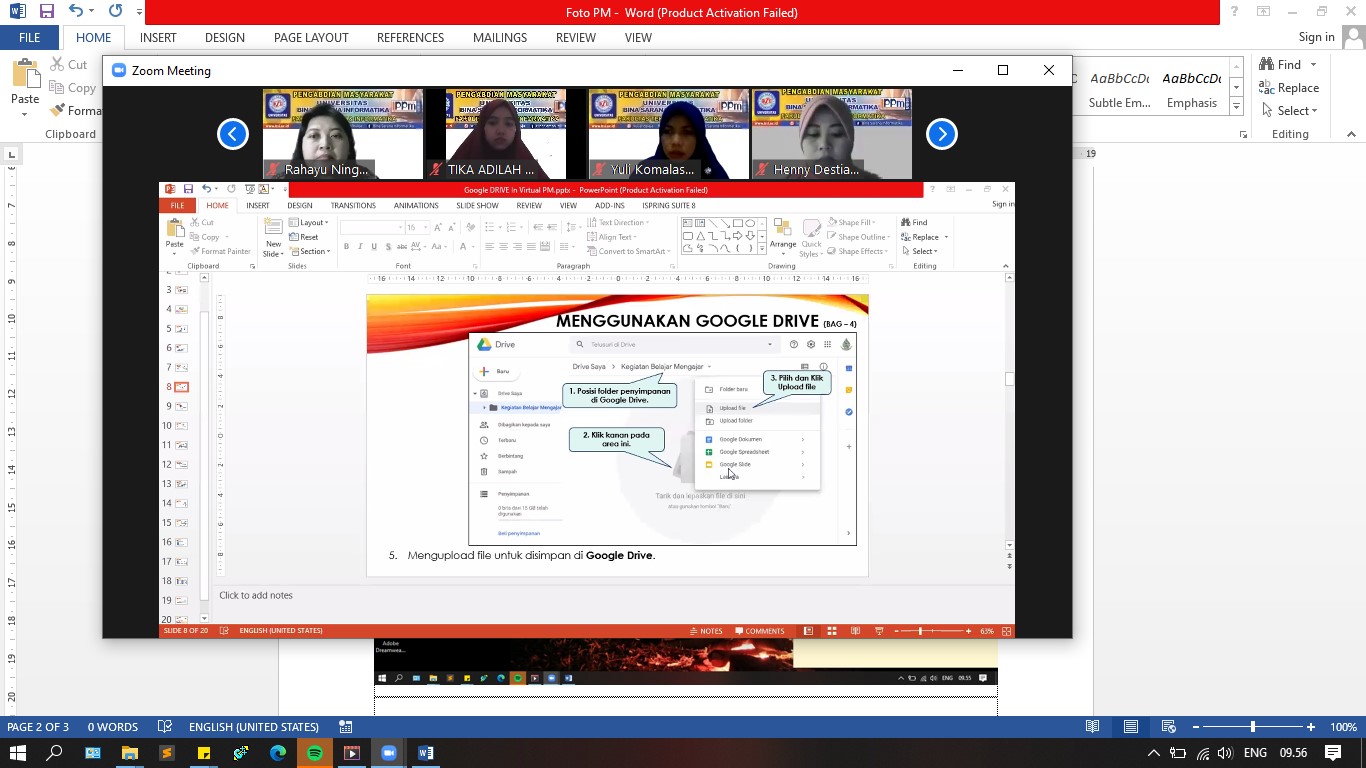The image size is (1366, 768).
Task: Switch to the PAGE LAYOUT tab
Action: pos(311,37)
